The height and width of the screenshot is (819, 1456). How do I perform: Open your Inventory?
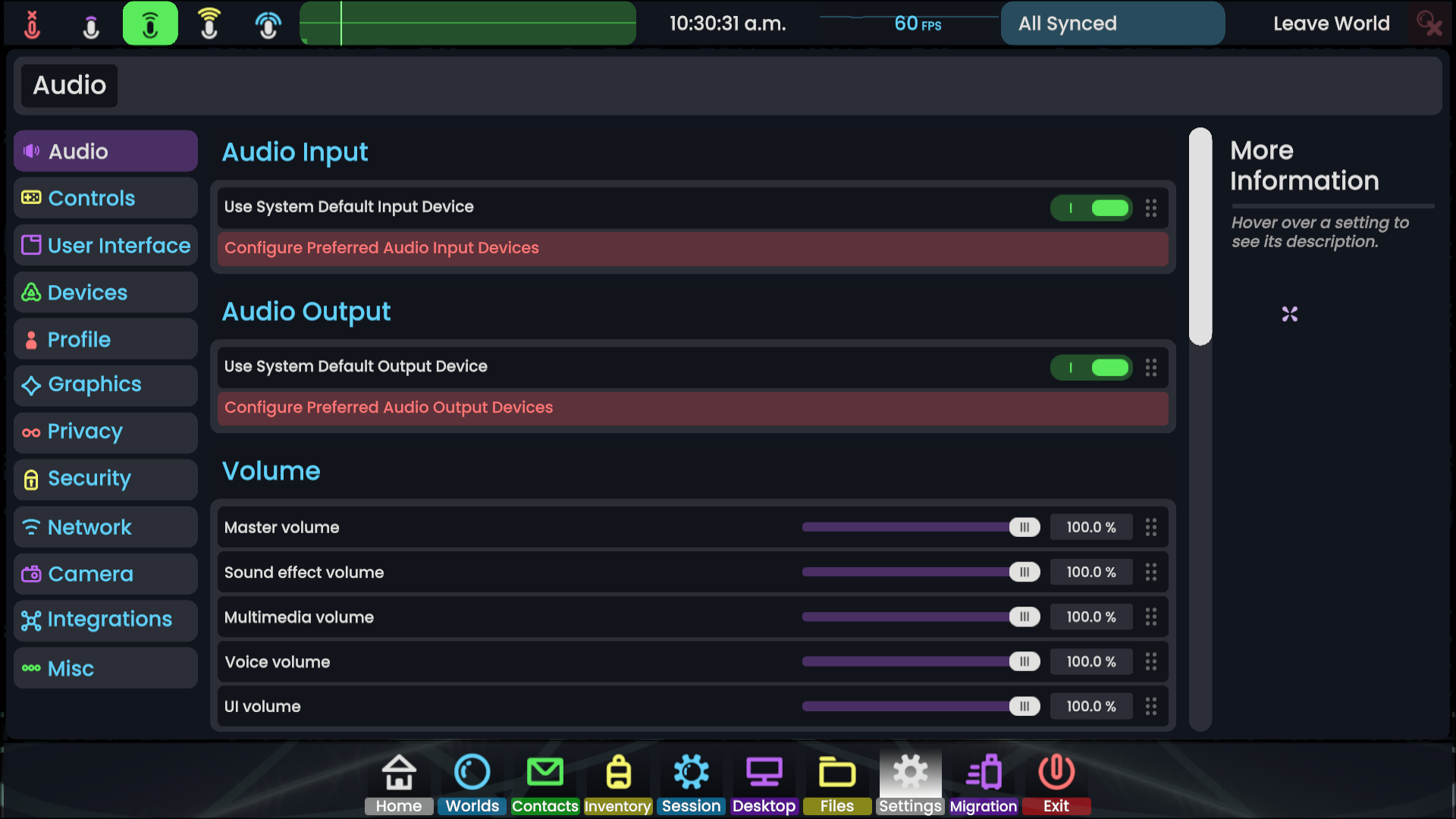click(x=617, y=781)
